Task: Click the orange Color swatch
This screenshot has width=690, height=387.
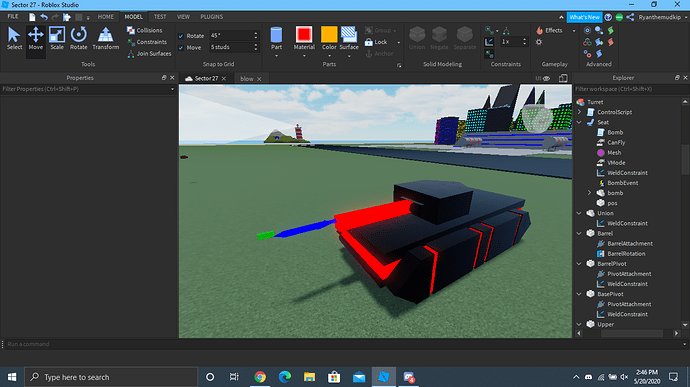Action: click(x=329, y=34)
